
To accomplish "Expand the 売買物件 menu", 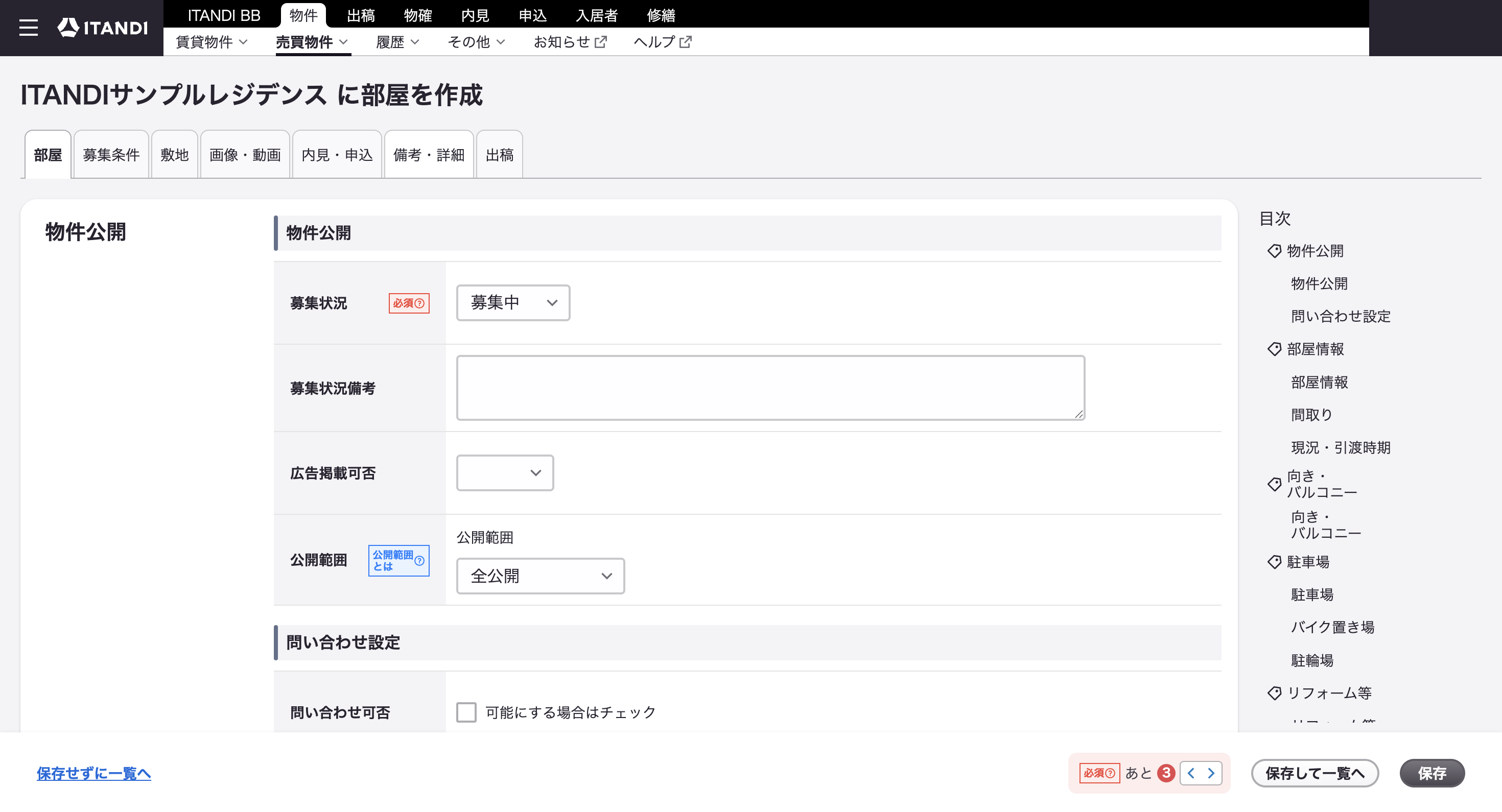I will (312, 42).
